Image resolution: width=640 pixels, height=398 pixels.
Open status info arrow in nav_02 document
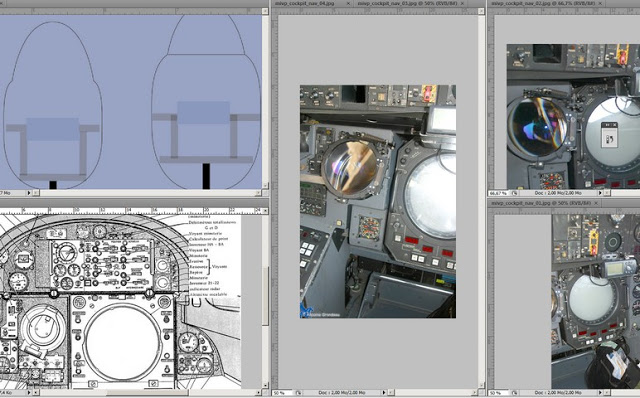point(600,193)
